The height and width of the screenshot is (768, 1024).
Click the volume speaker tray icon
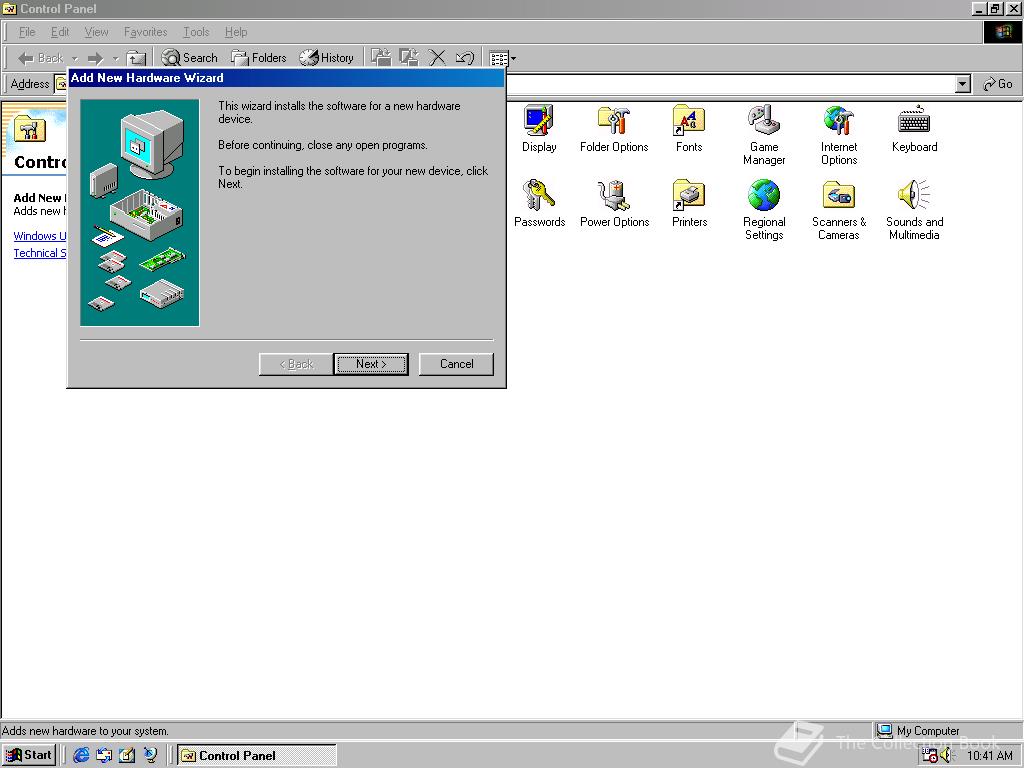pyautogui.click(x=946, y=756)
